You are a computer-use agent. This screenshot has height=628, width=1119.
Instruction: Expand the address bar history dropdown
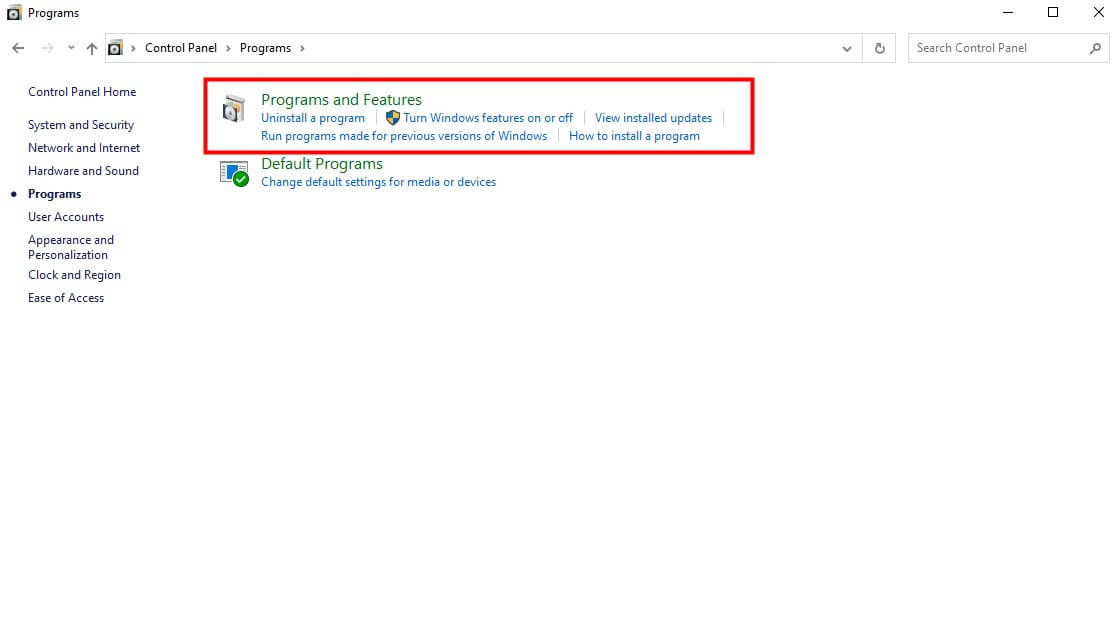click(847, 48)
